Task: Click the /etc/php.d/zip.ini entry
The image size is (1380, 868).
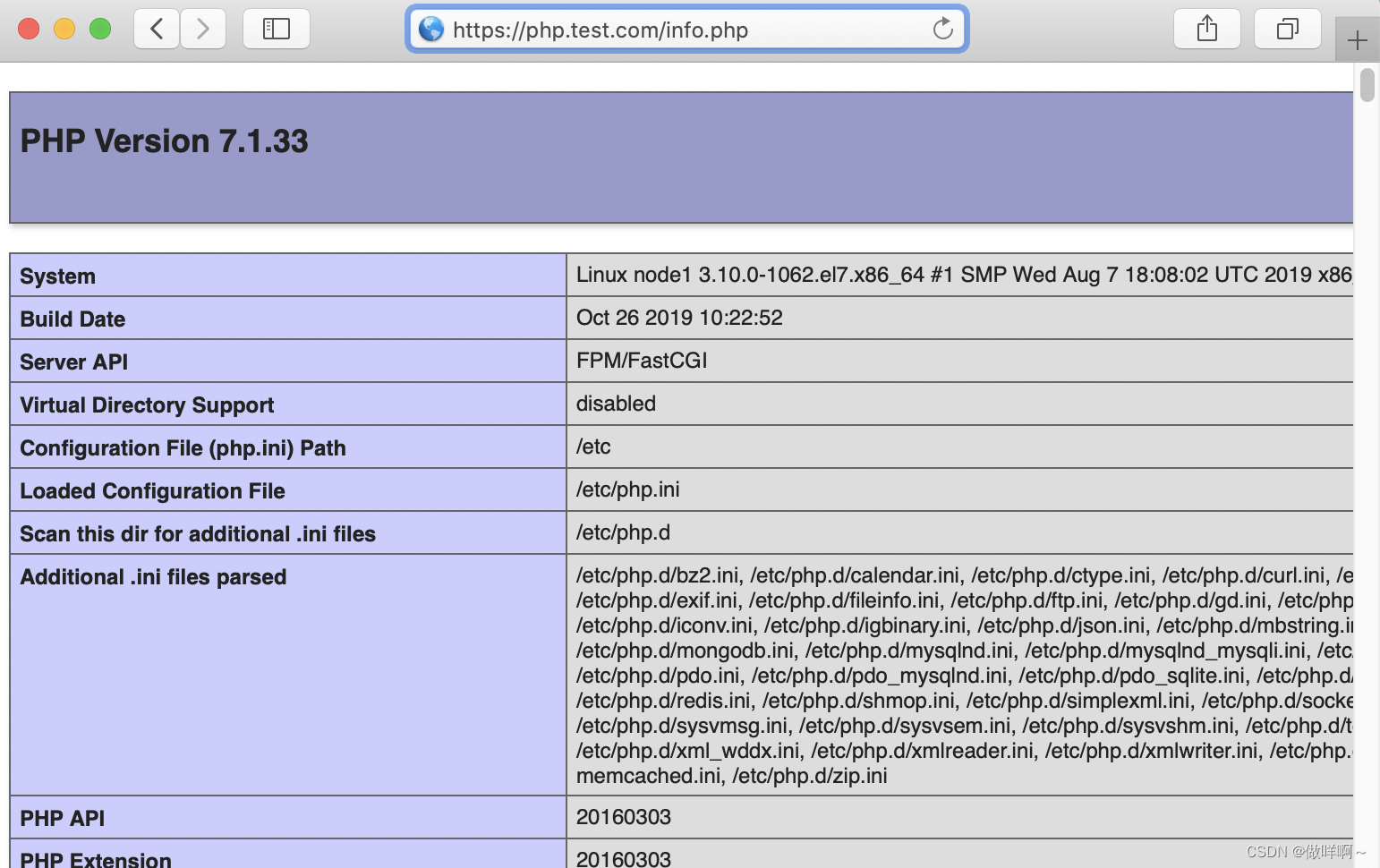Action: (810, 776)
